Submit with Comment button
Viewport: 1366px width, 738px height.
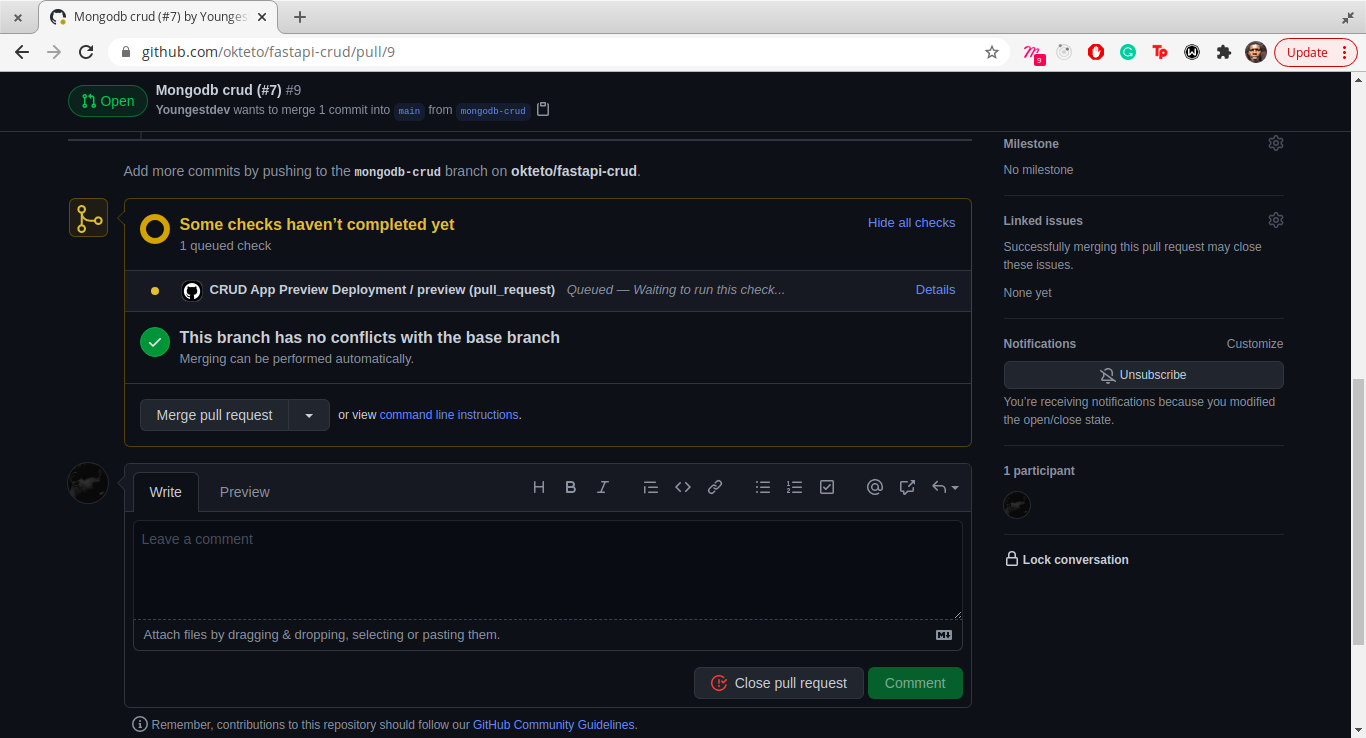(x=915, y=683)
